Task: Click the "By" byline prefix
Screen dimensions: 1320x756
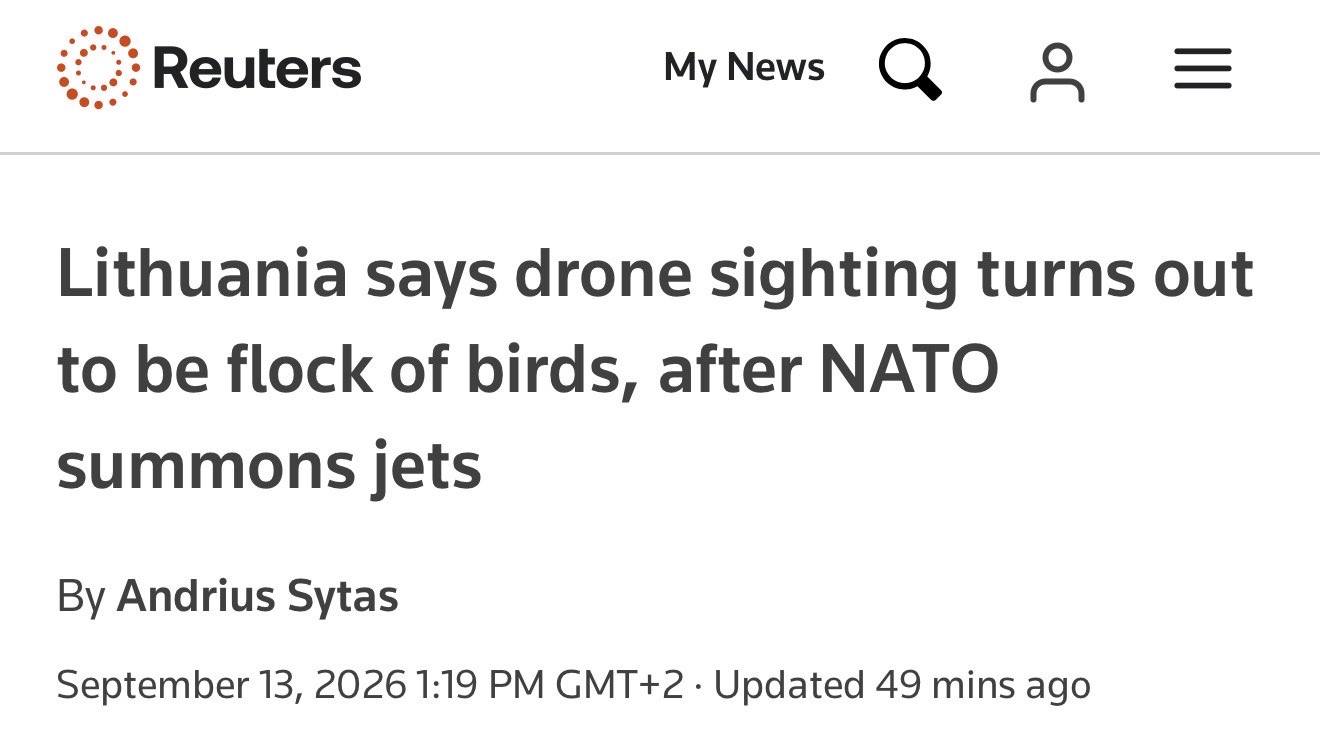Action: 81,597
